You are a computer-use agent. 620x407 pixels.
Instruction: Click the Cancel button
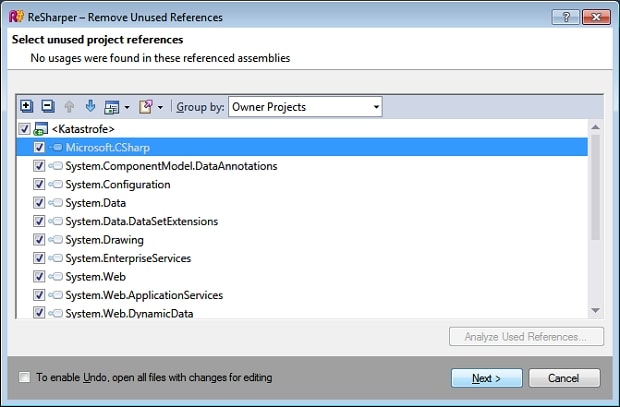point(564,378)
